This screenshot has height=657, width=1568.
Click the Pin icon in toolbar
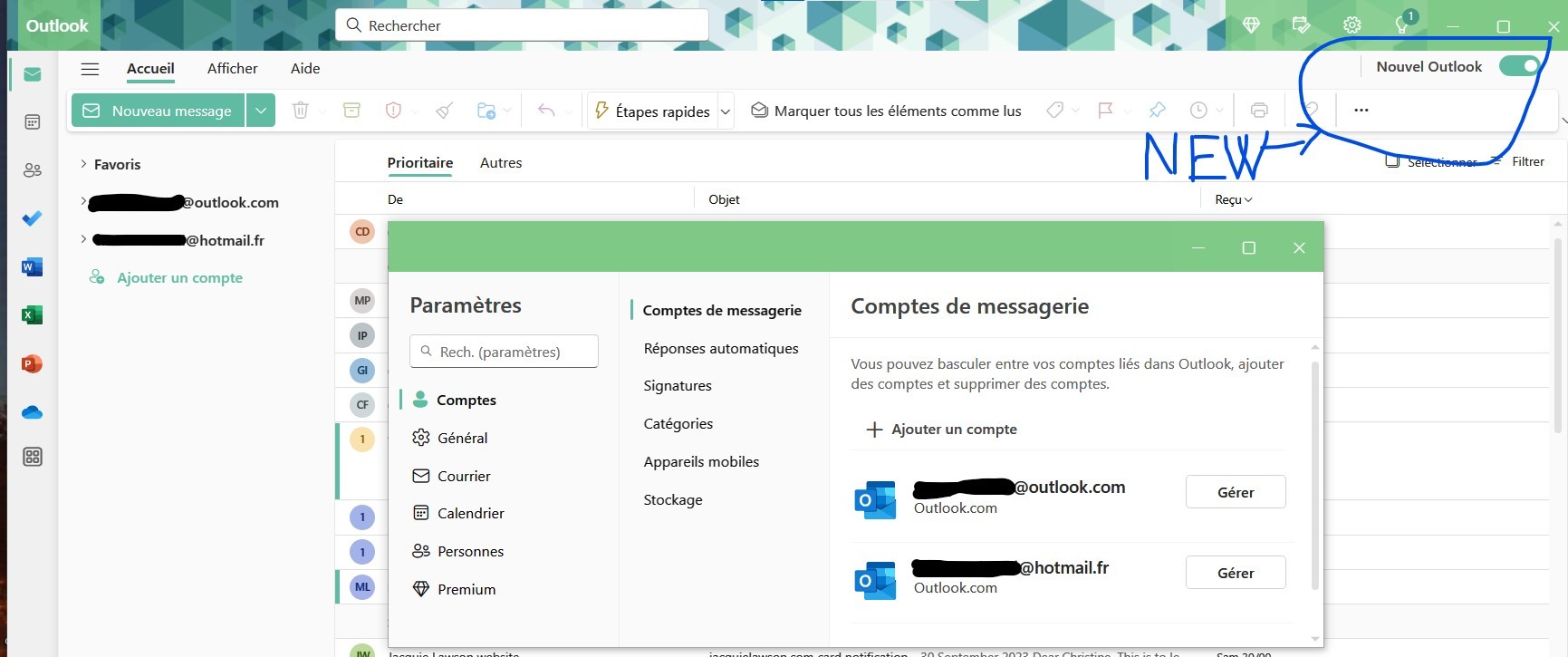[1157, 111]
